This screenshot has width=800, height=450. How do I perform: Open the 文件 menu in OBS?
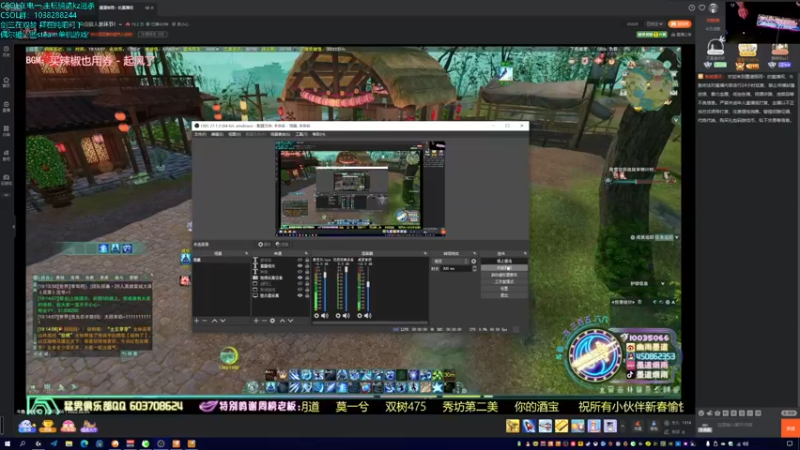(200, 134)
